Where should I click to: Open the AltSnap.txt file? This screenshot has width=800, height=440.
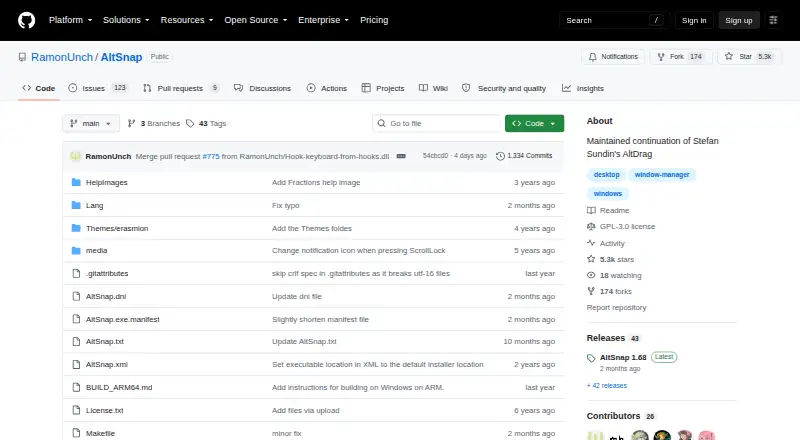click(x=105, y=341)
